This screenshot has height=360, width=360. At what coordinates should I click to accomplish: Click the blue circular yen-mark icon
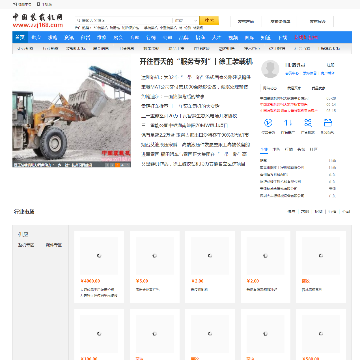[268, 123]
